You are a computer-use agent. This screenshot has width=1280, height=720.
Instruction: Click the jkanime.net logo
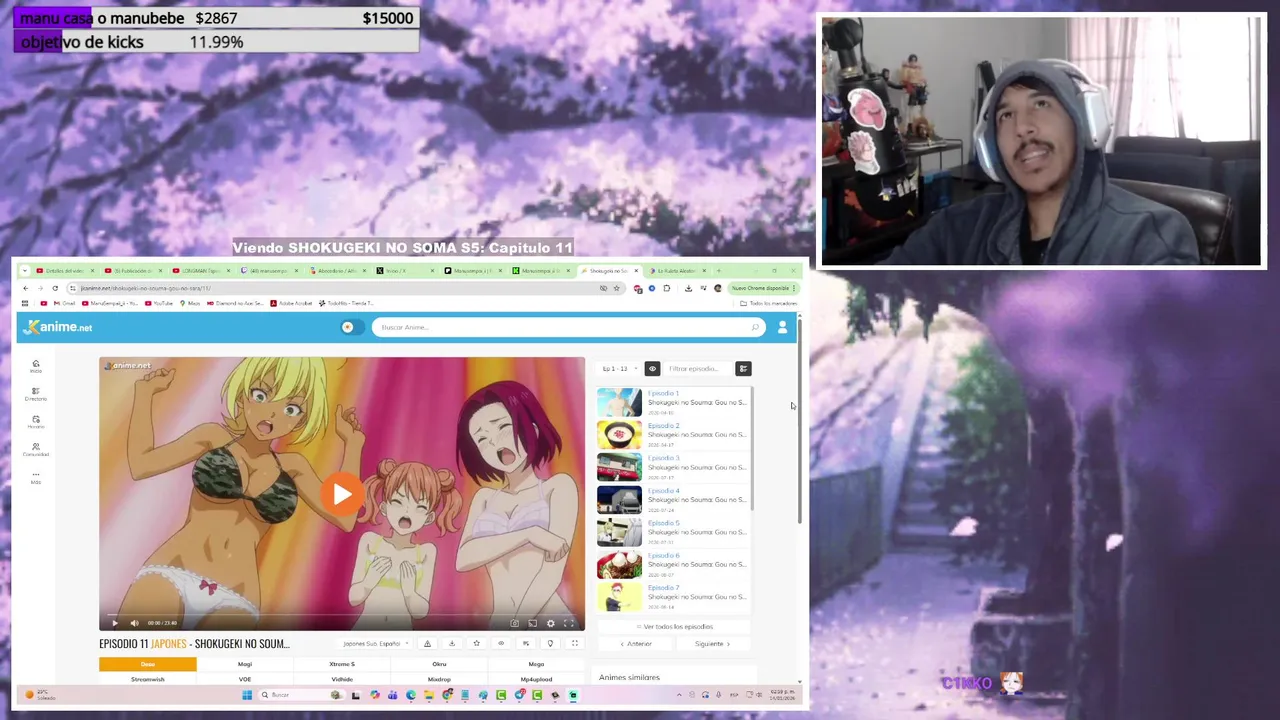click(58, 327)
